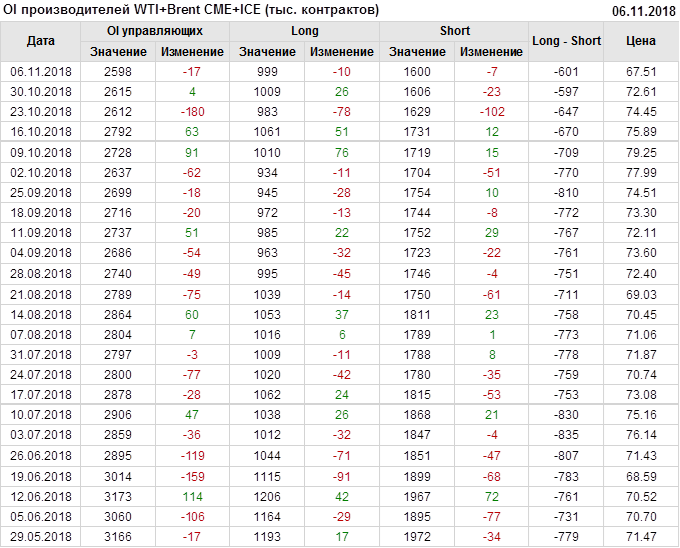The height and width of the screenshot is (548, 680).
Task: Click the date cell 29.05.2018
Action: coord(41,537)
